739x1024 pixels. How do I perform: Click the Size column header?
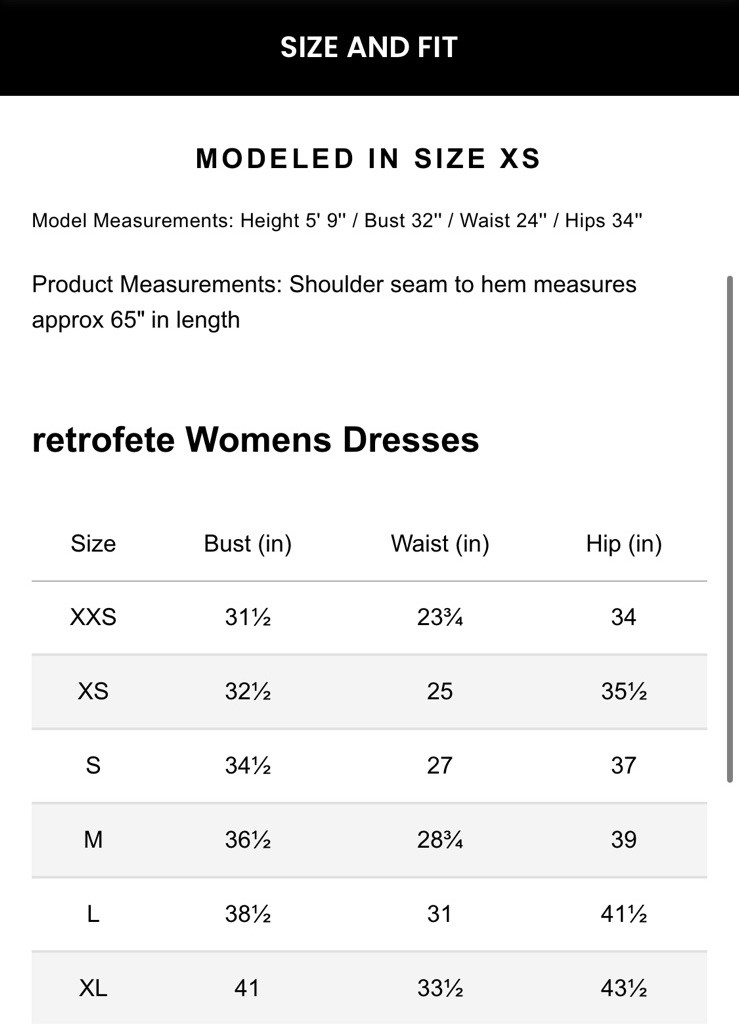(x=93, y=543)
